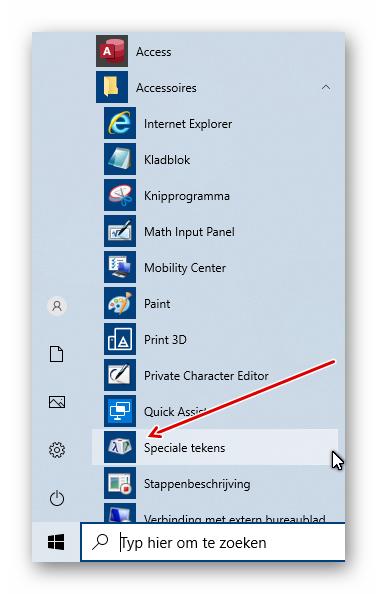Open the Access app icon
Viewport: 377px width, 594px height.
112,51
